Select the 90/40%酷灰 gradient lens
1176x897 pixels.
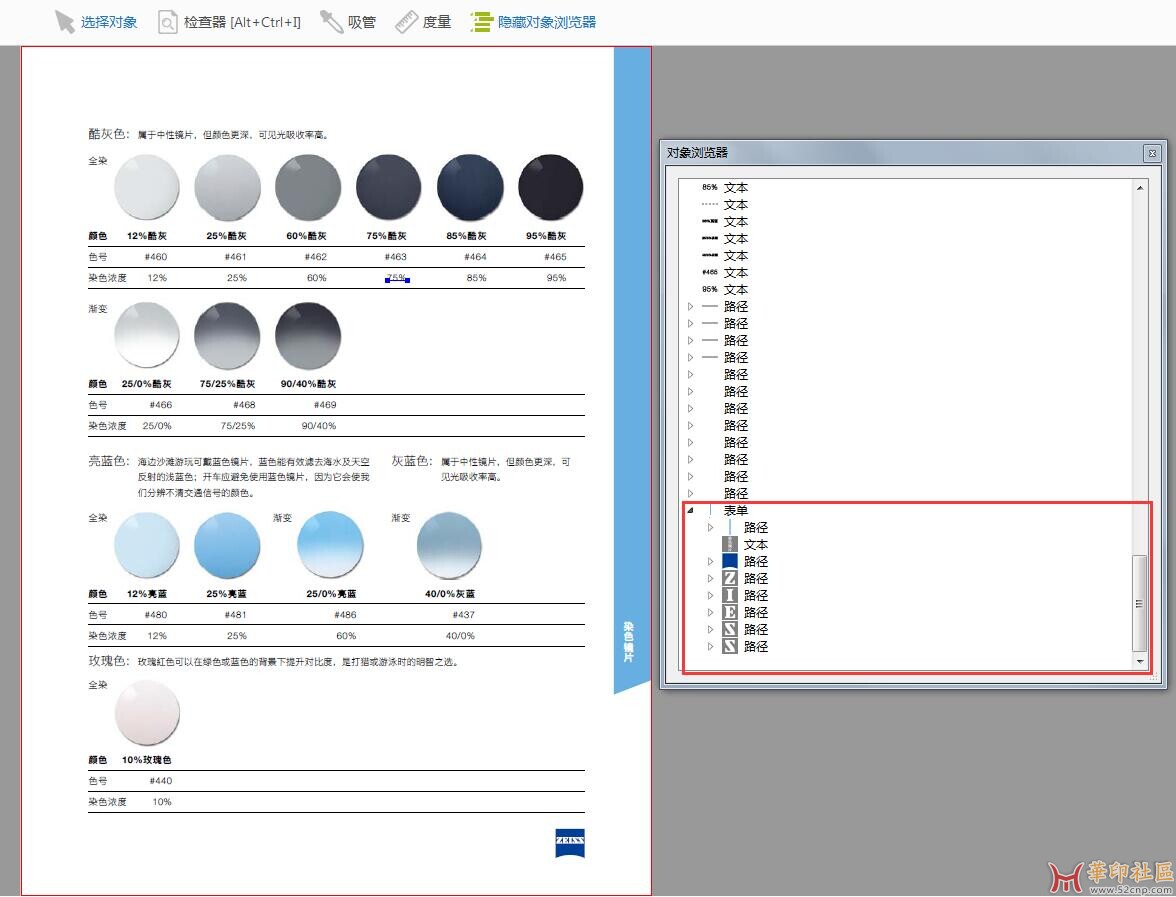click(308, 335)
